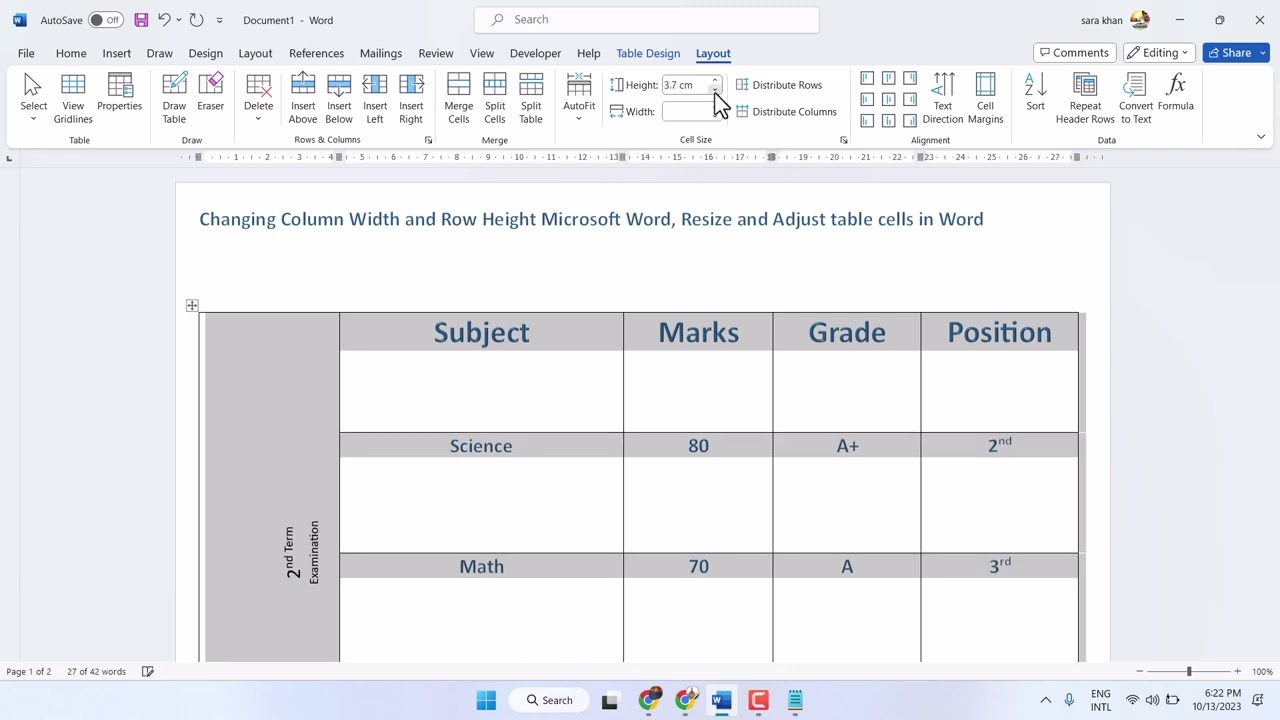1280x720 pixels.
Task: Go to the Table Design tab
Action: tap(648, 53)
